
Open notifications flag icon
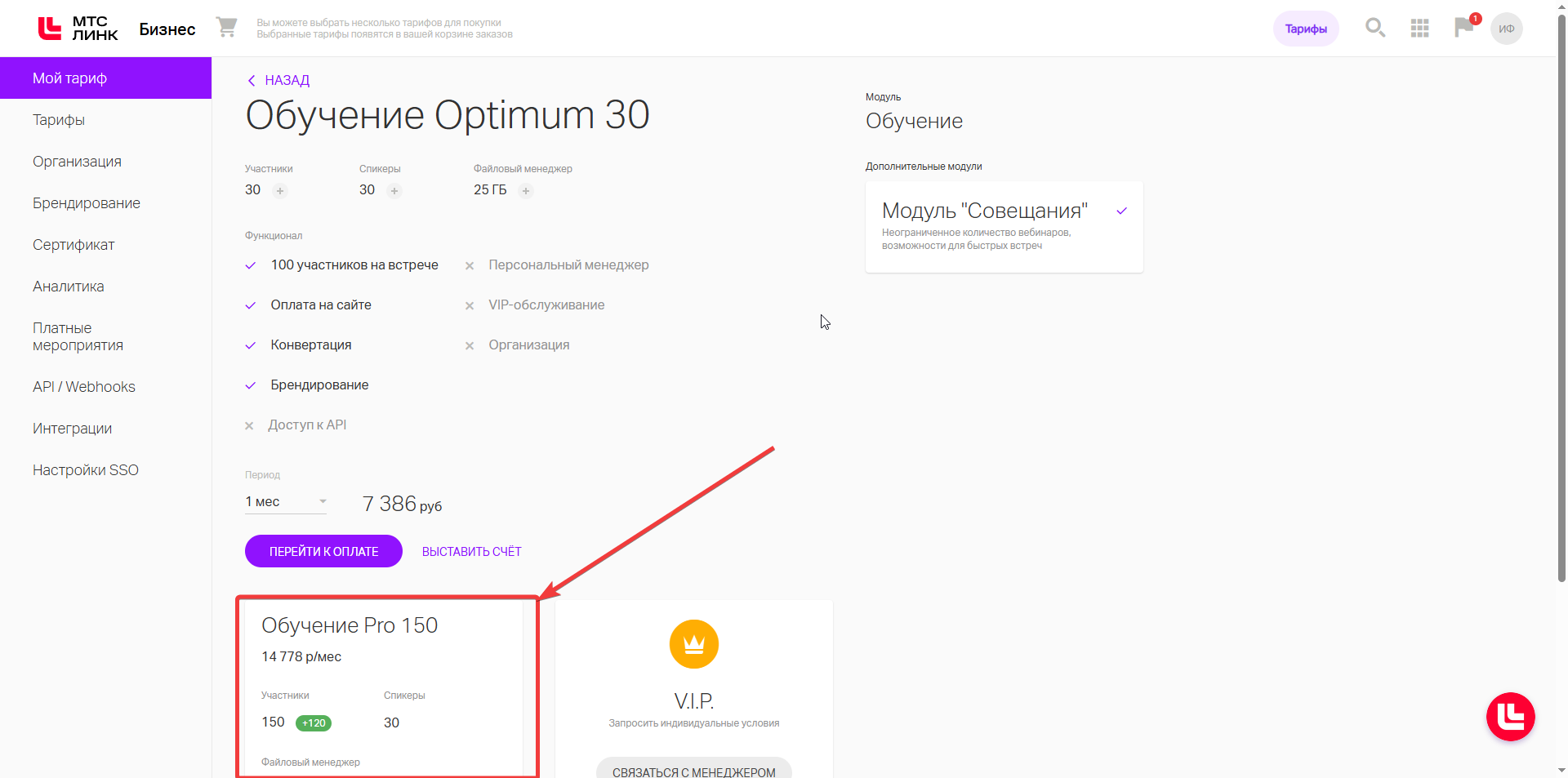click(1464, 28)
